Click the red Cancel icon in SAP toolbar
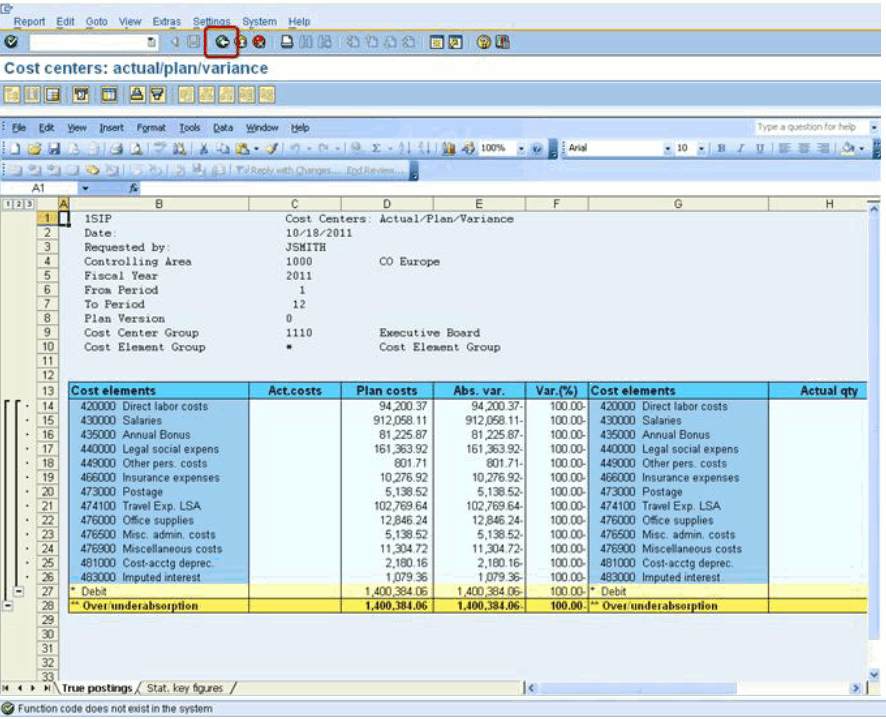The height and width of the screenshot is (719, 886). 259,42
